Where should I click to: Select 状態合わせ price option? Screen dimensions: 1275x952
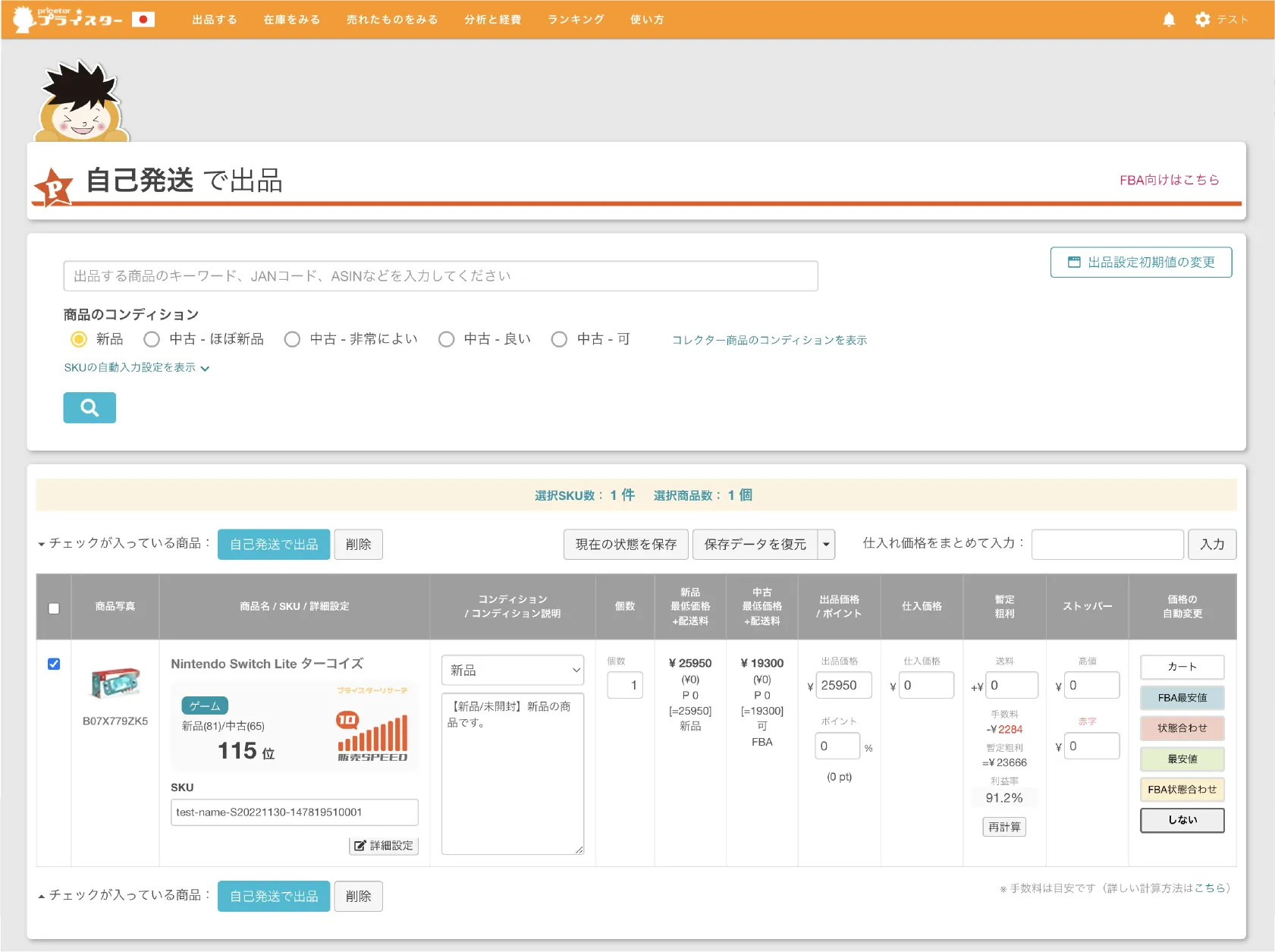point(1182,728)
